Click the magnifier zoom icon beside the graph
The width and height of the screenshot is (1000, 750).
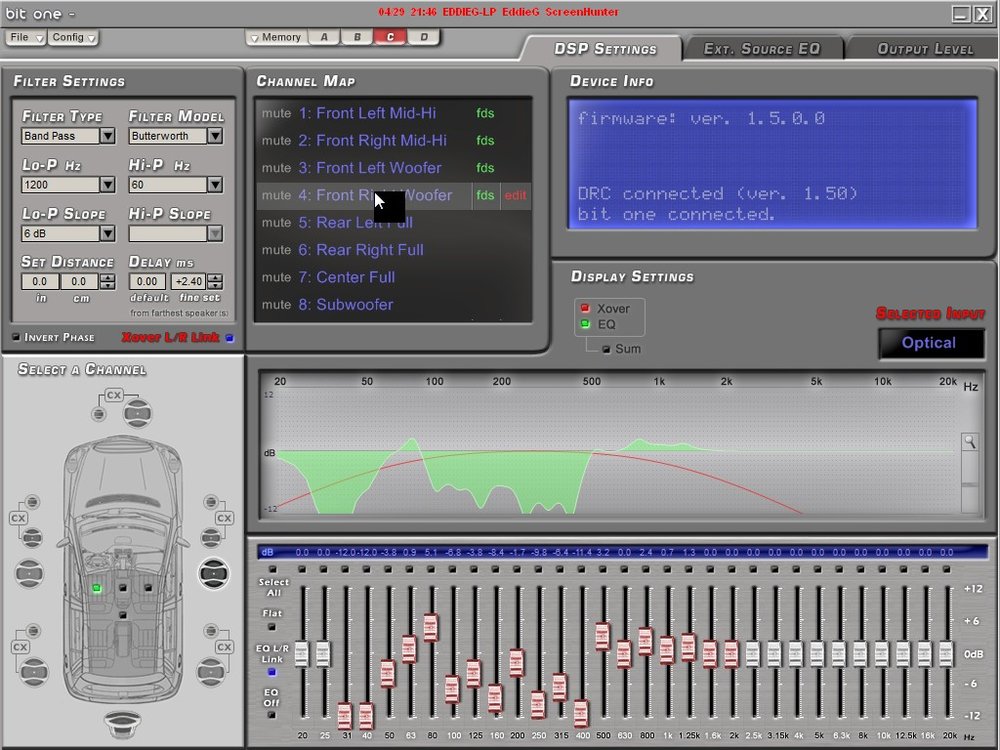[x=969, y=441]
